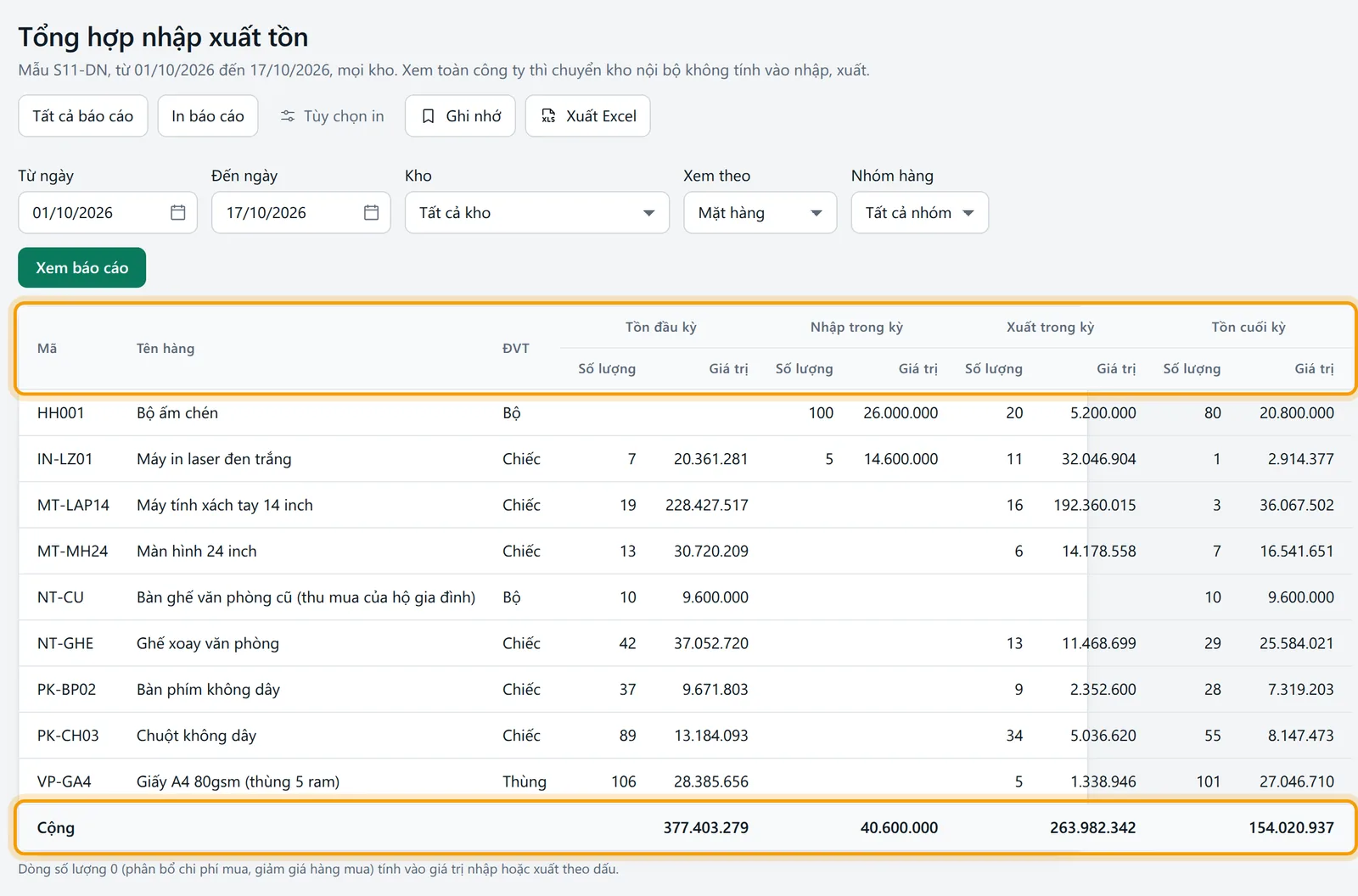Click the item code IN-LZ01

tap(65, 459)
